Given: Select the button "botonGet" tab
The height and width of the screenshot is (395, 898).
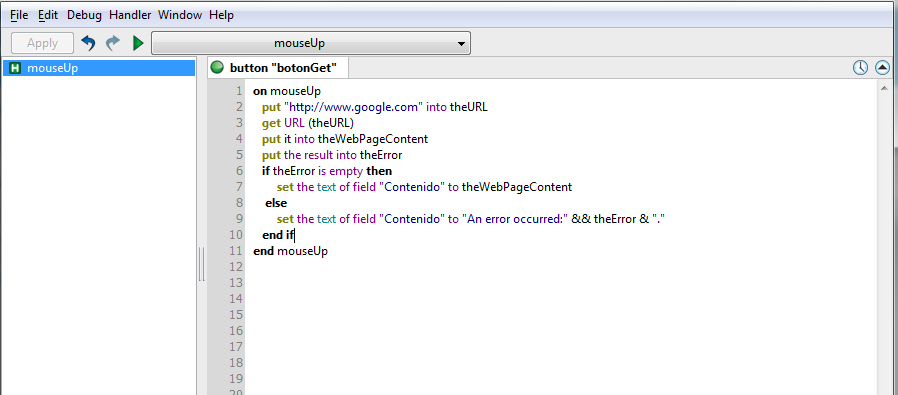Looking at the screenshot, I should [278, 68].
